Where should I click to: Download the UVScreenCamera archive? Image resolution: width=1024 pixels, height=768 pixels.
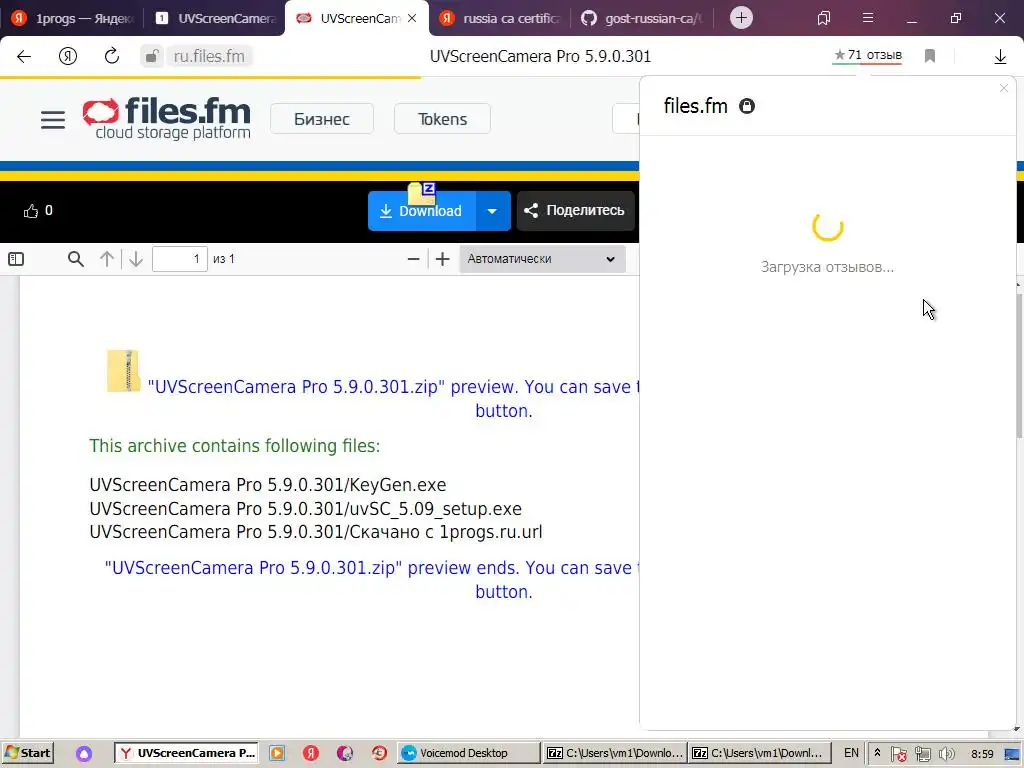(x=421, y=211)
